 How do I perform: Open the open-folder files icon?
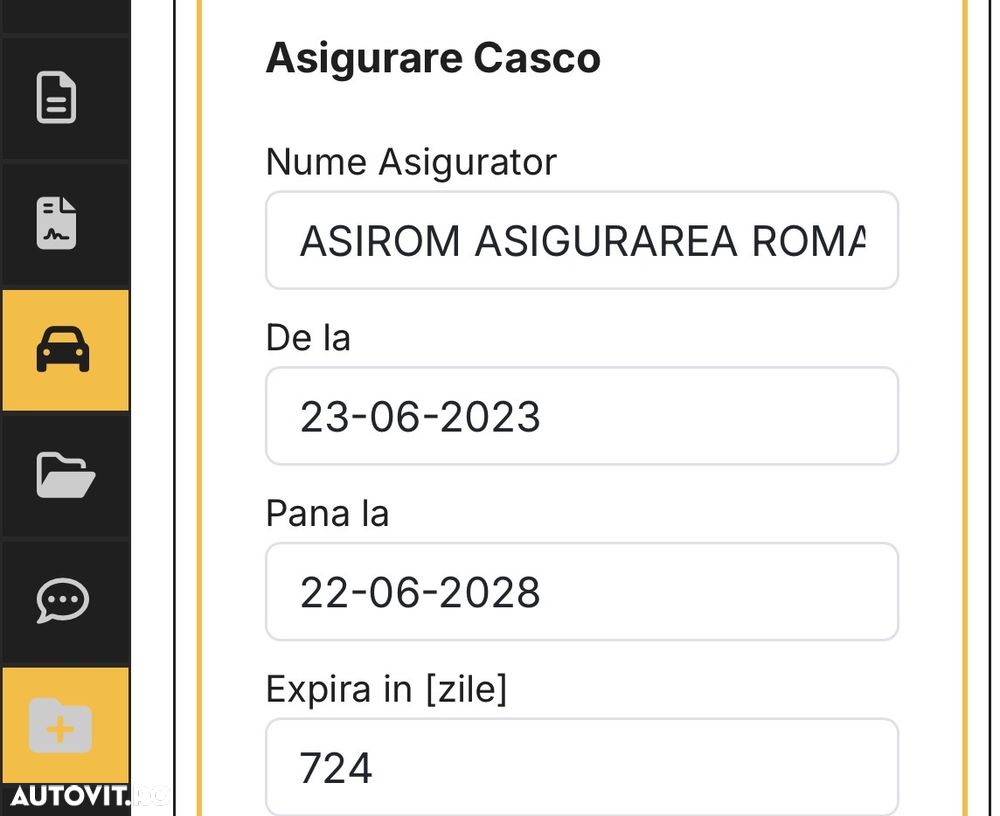[66, 475]
